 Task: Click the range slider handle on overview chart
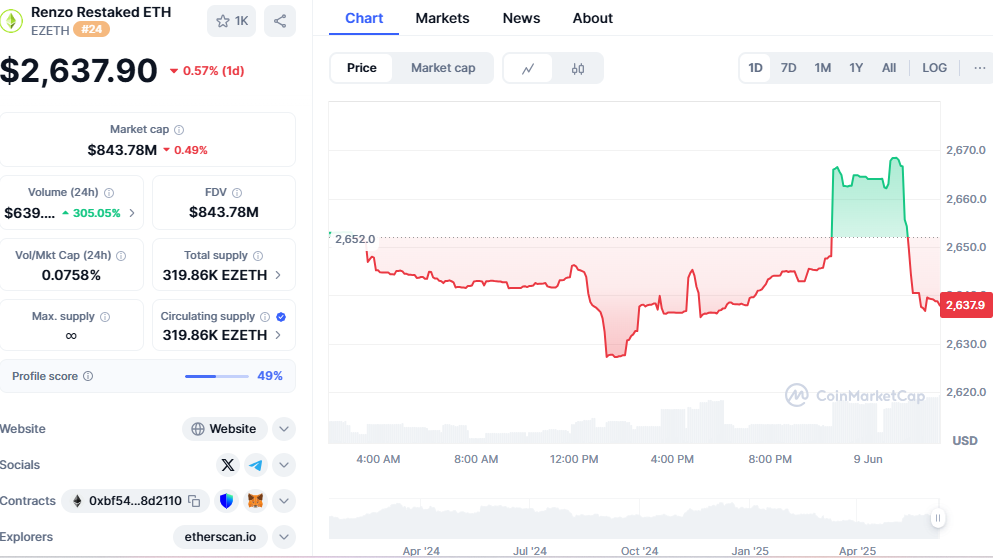point(938,518)
